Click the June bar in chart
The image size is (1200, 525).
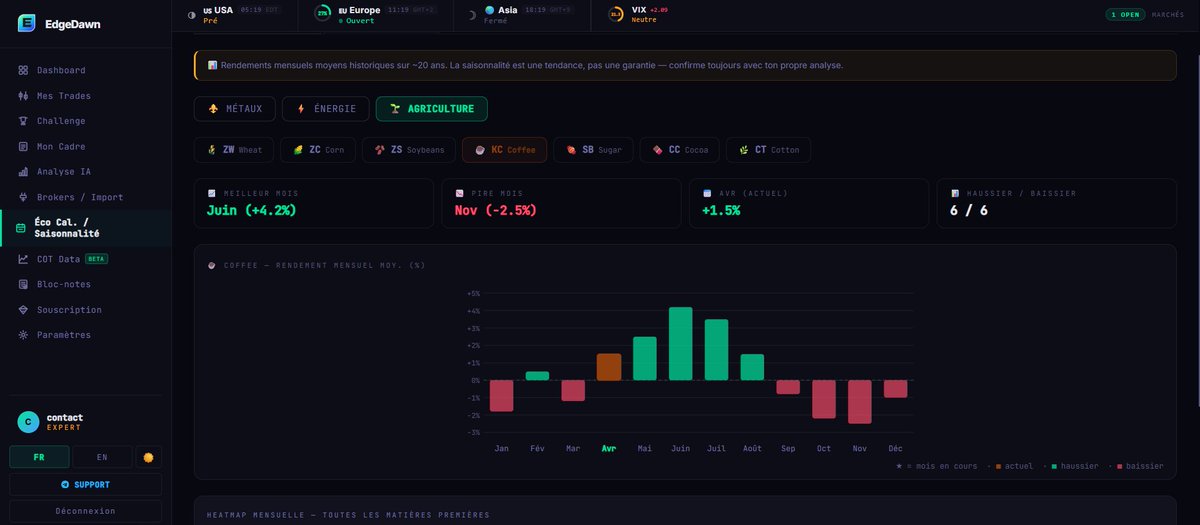(680, 343)
